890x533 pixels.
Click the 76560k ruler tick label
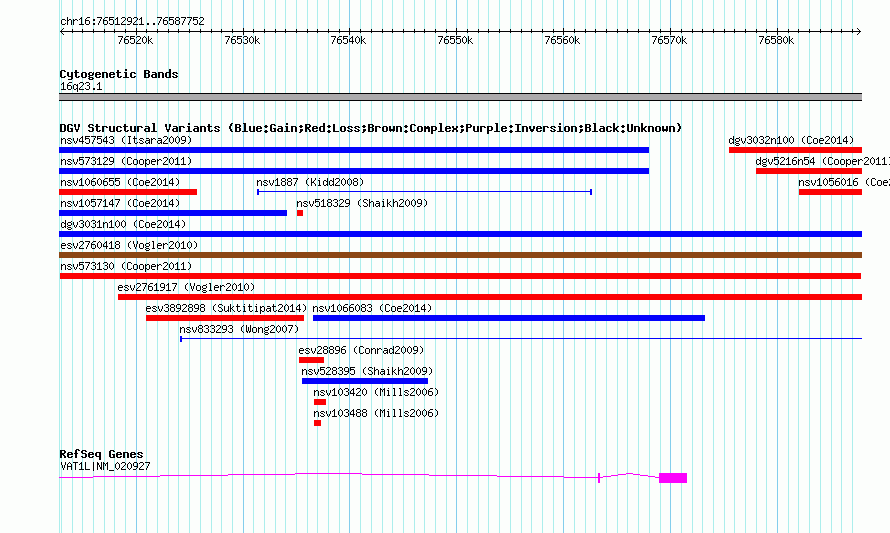tap(562, 40)
